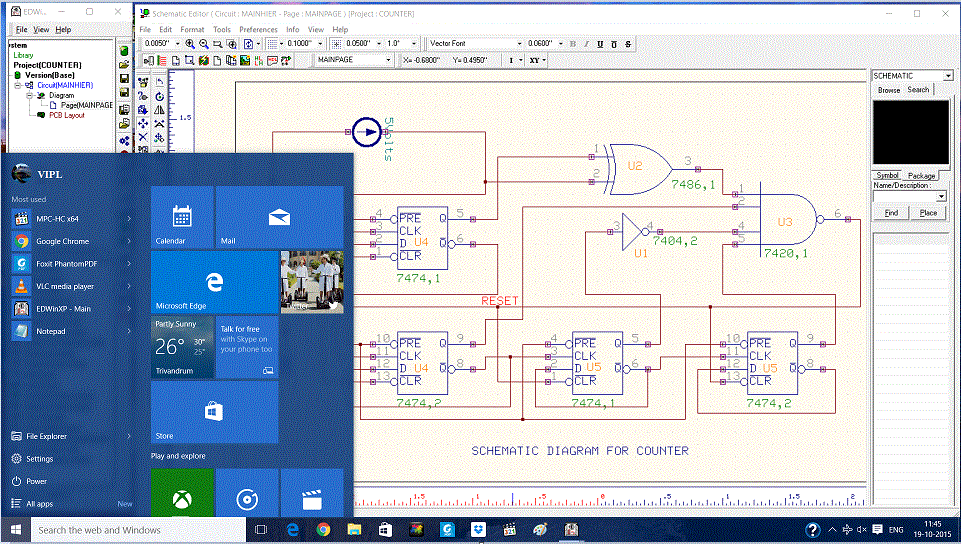Select Page(MAINPAGE) in project tree

(x=86, y=105)
